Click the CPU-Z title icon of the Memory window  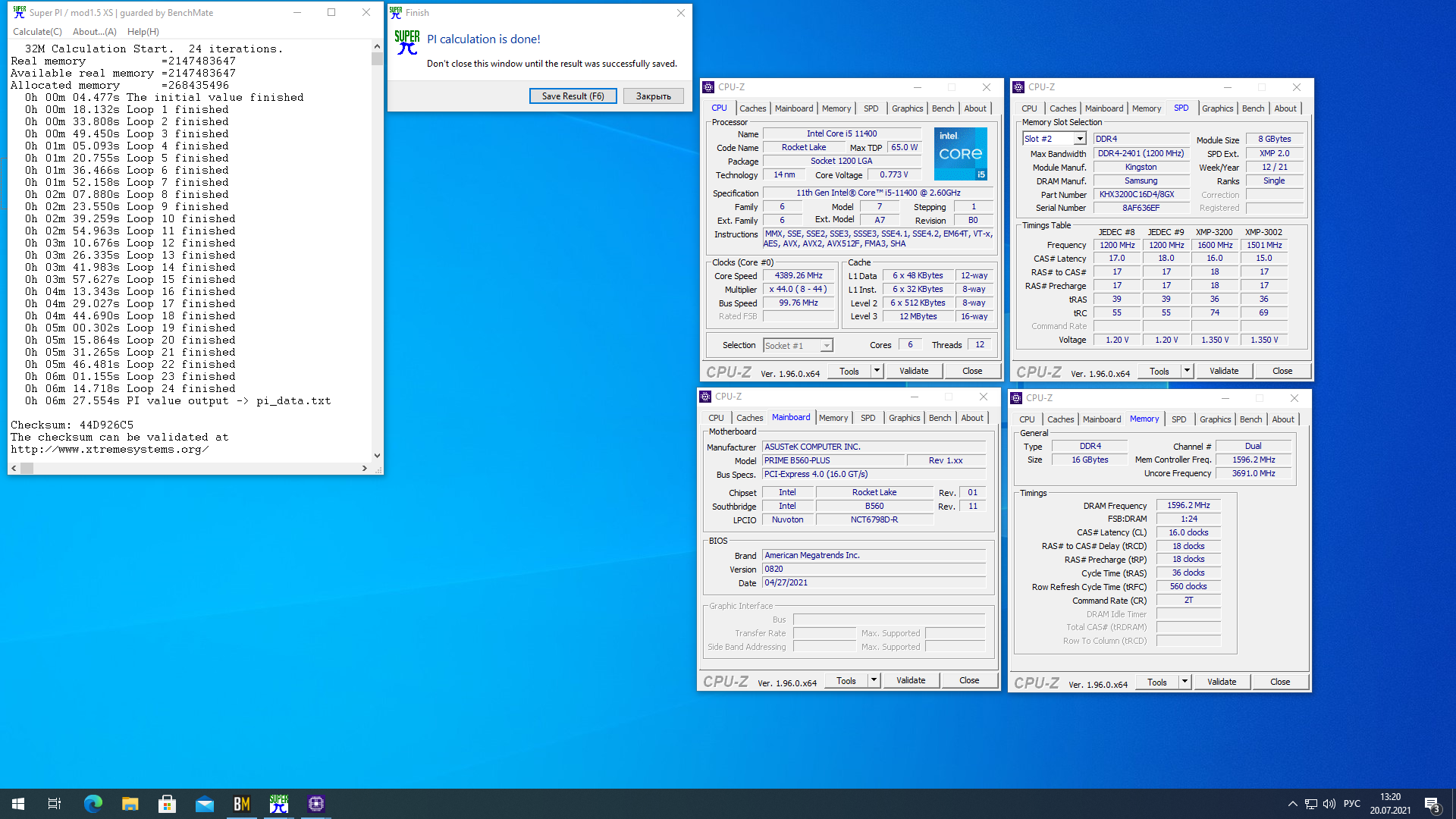(x=1016, y=398)
